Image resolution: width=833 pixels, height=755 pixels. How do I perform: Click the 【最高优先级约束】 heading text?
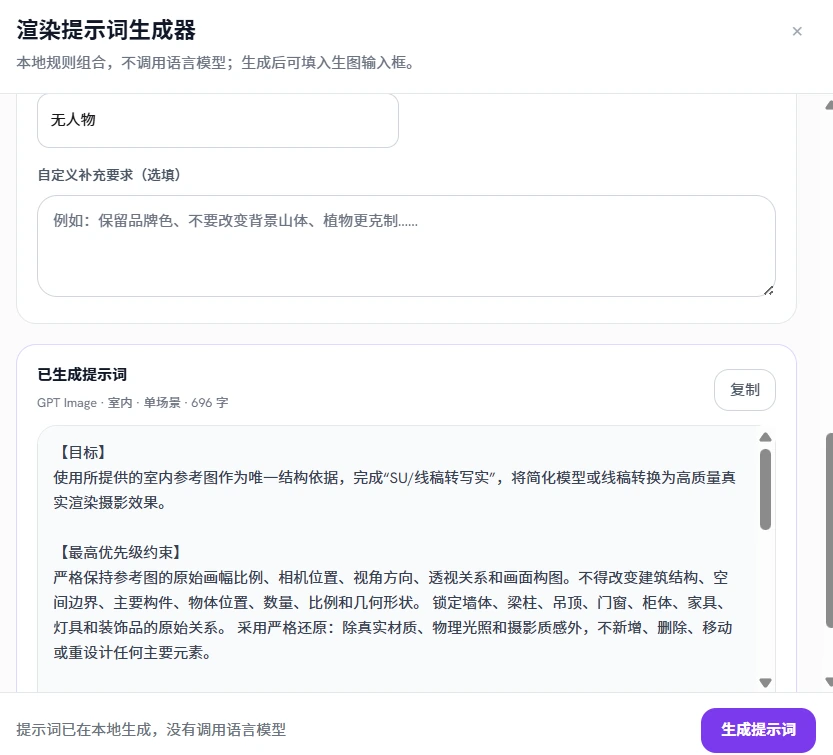120,553
